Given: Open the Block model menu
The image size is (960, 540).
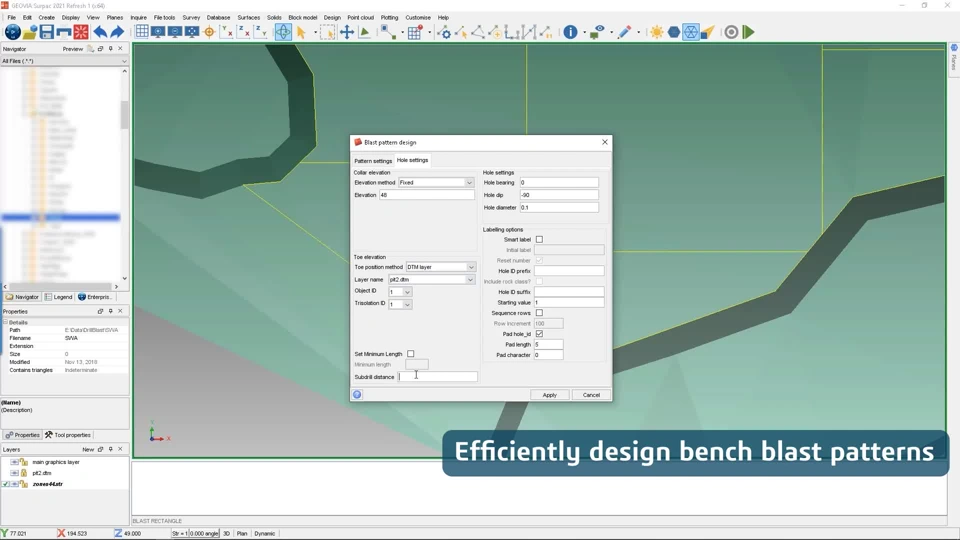Looking at the screenshot, I should point(302,17).
